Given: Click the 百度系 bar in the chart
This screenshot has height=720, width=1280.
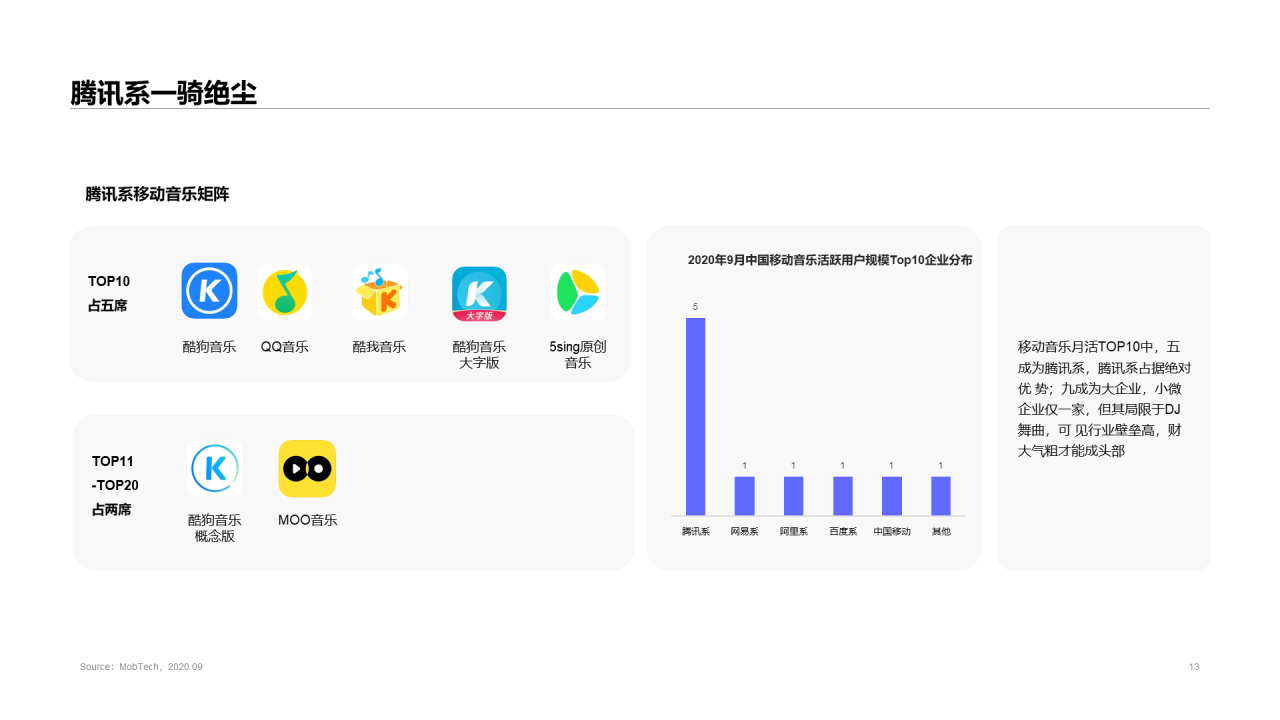Looking at the screenshot, I should click(842, 495).
